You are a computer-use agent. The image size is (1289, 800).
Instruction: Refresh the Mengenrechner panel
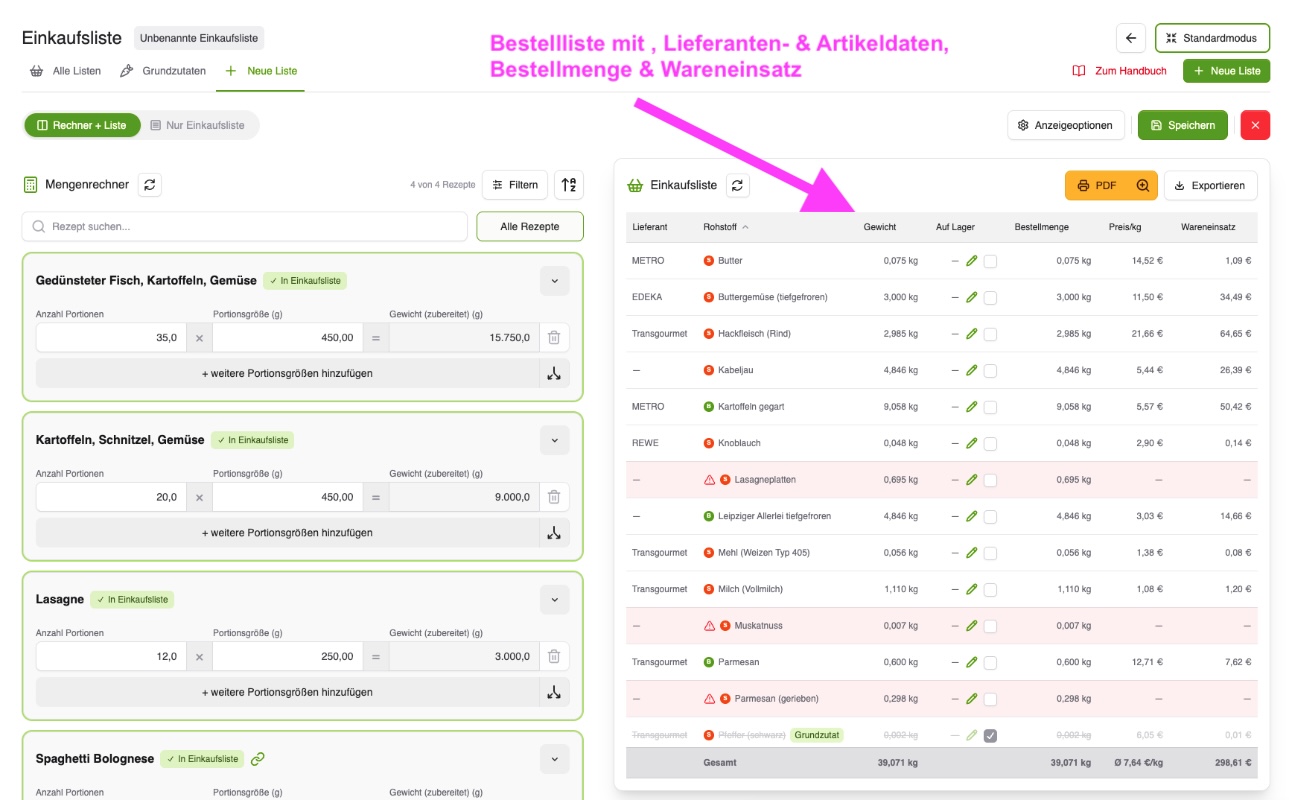click(150, 184)
